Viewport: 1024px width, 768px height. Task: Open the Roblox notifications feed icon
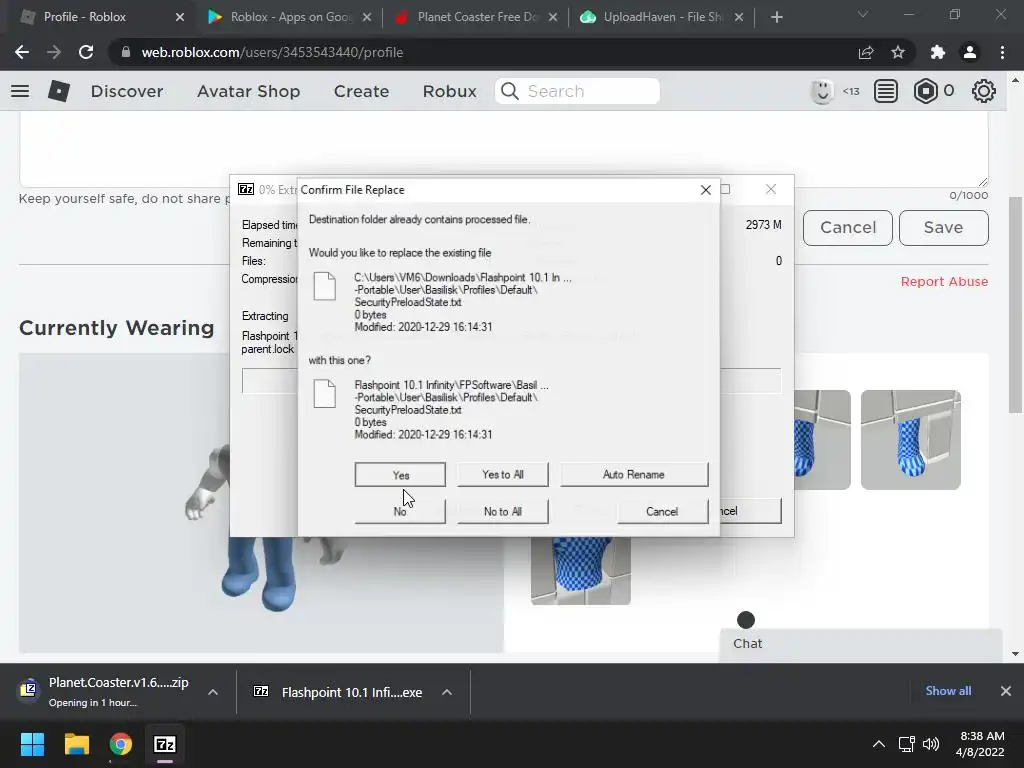tap(886, 91)
